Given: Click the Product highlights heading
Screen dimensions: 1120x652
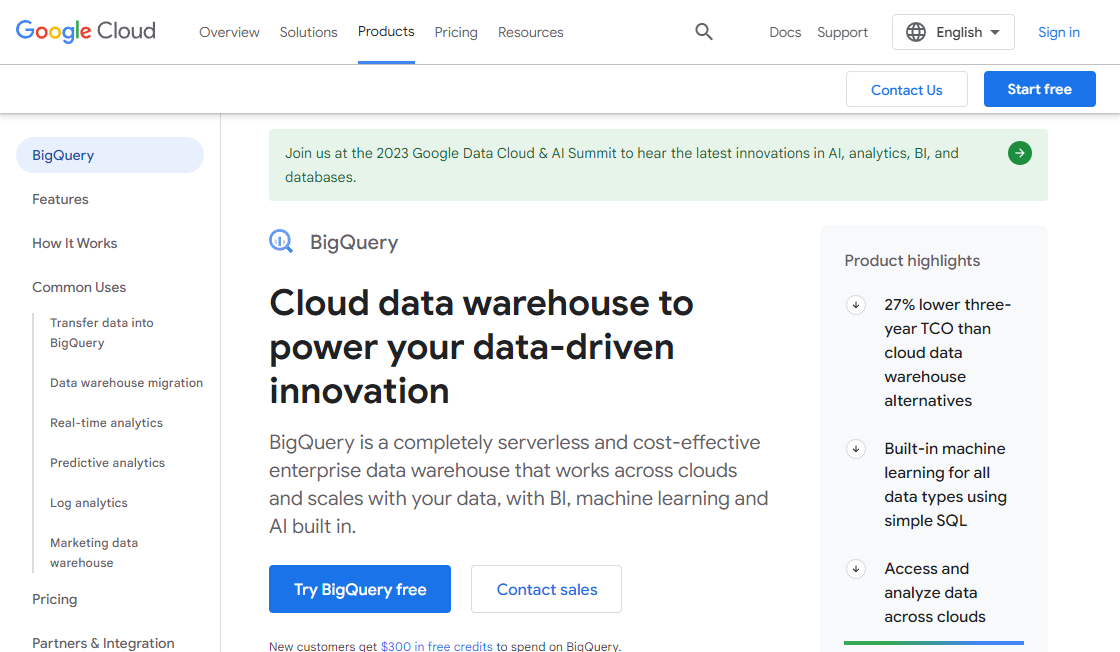Looking at the screenshot, I should 912,261.
